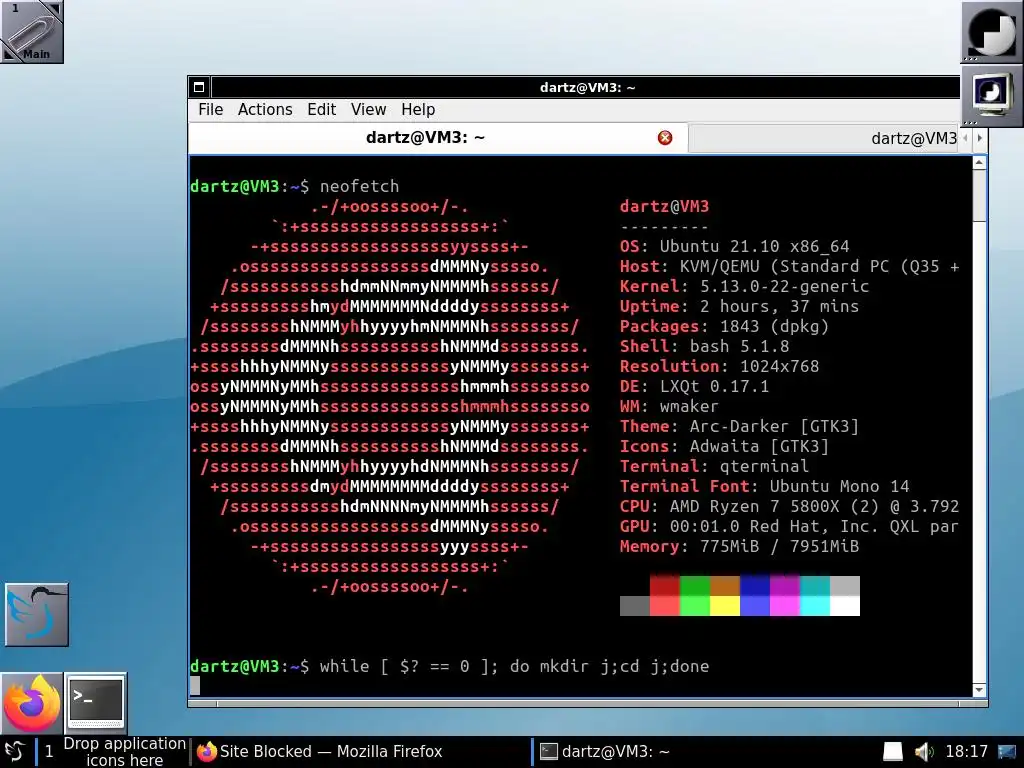
Task: Switch to the second dartz@VM3 tab
Action: [826, 138]
